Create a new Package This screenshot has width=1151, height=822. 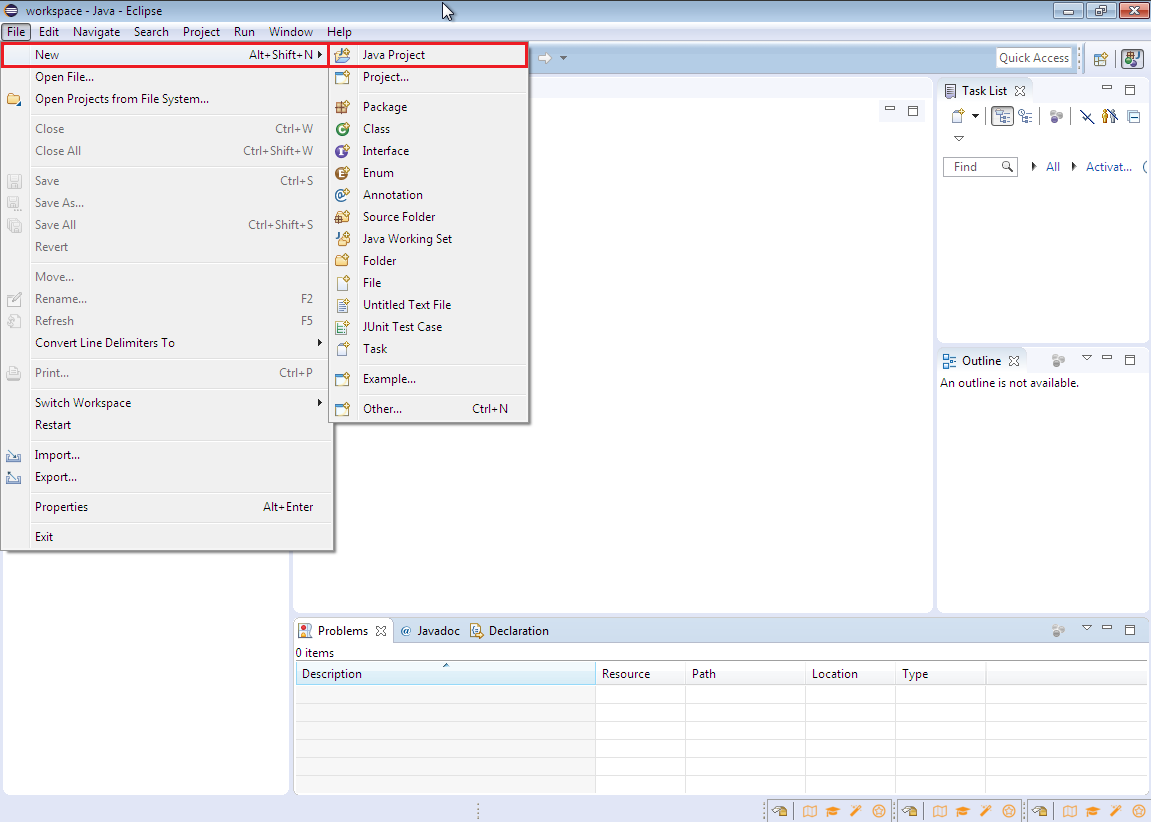pos(429,107)
